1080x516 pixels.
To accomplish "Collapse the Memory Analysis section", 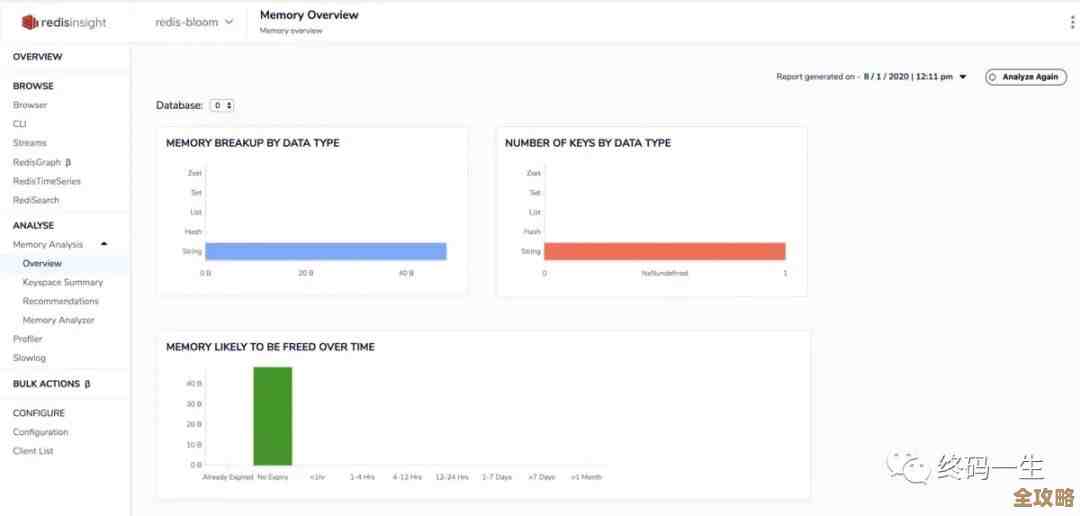I will pos(104,244).
